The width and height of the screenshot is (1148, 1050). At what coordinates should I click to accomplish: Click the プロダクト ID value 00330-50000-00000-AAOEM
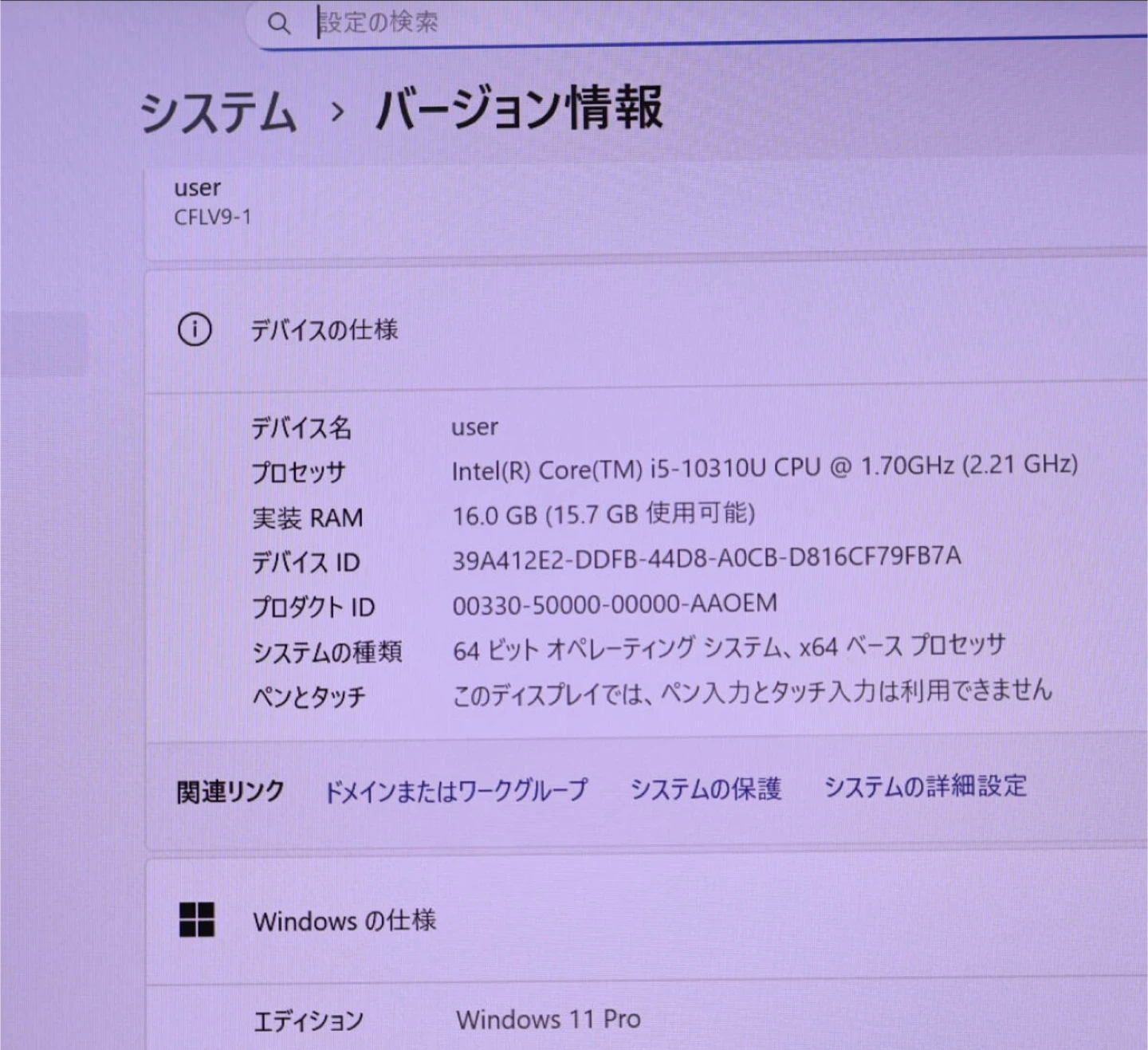pos(615,604)
